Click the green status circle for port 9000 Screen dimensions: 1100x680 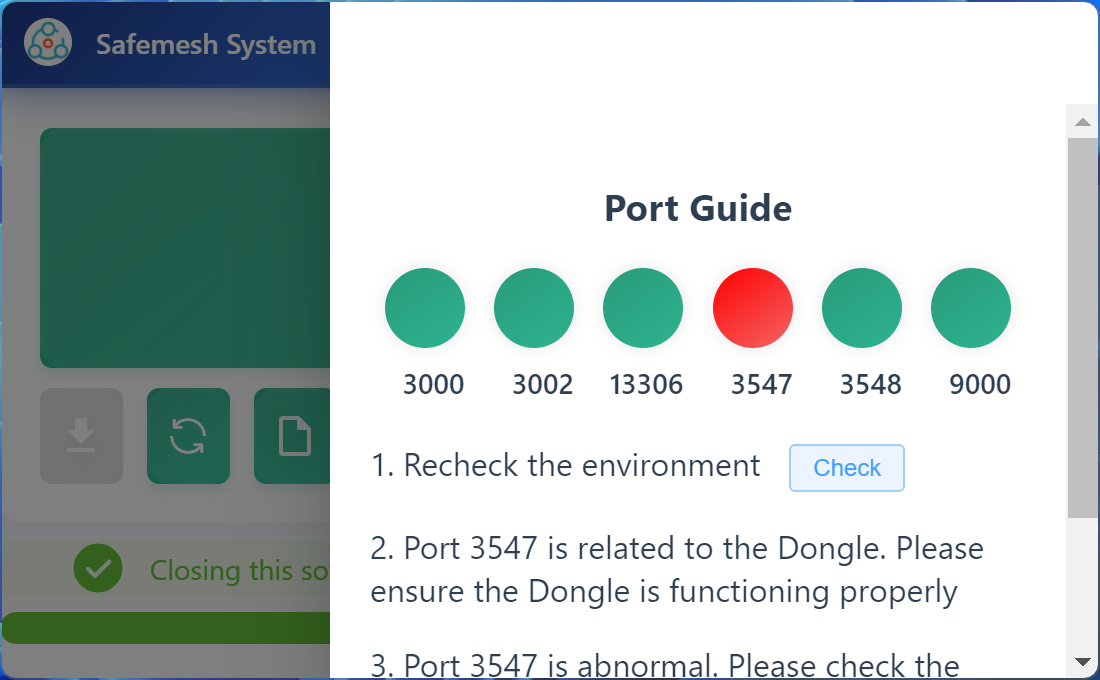point(970,308)
